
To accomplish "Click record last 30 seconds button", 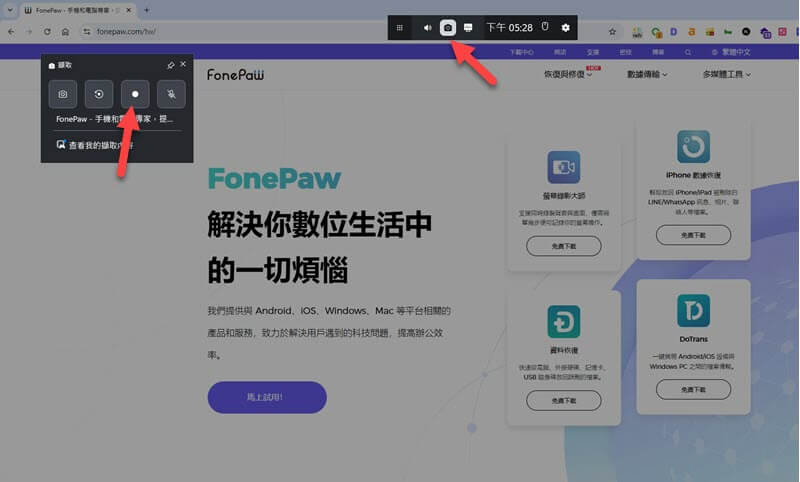I will tap(98, 94).
